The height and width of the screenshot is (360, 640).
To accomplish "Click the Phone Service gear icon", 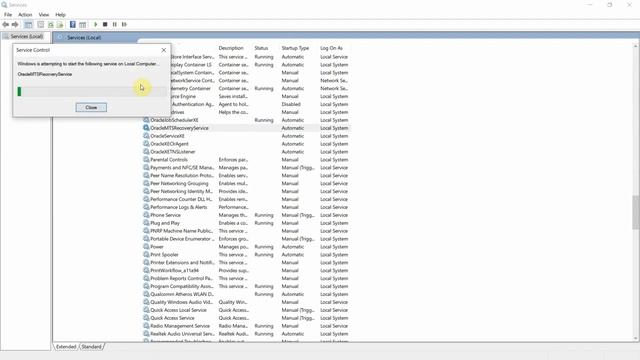I will point(146,215).
